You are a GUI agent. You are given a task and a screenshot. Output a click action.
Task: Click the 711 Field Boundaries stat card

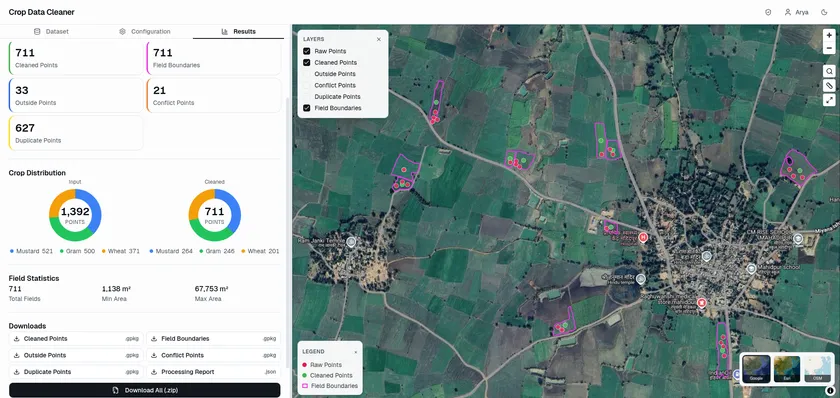click(x=214, y=58)
